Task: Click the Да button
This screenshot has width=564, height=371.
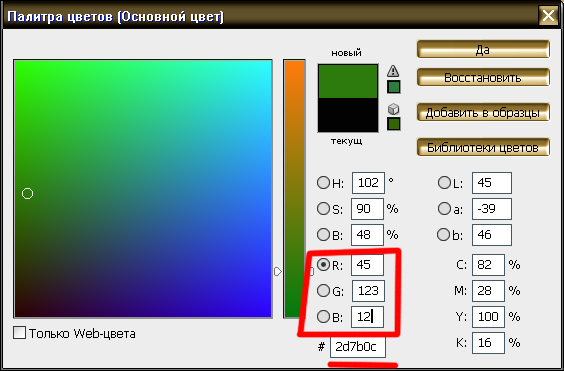Action: 483,49
